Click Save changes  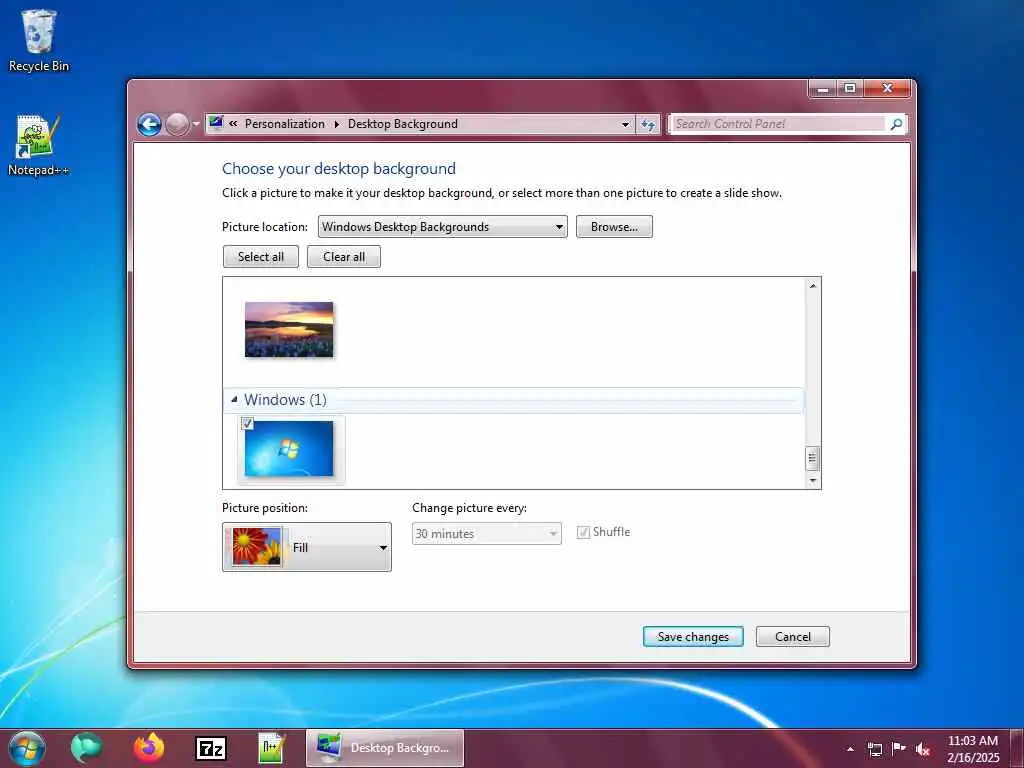pyautogui.click(x=693, y=637)
